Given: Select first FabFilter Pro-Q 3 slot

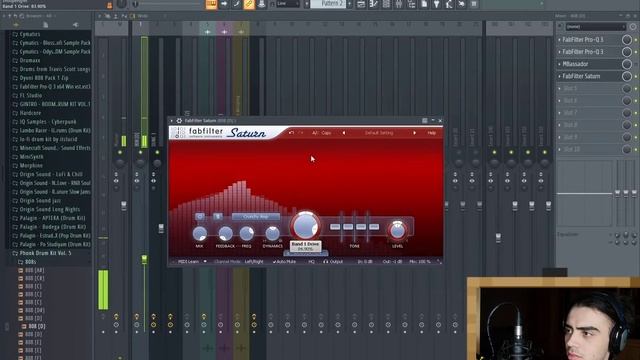Looking at the screenshot, I should (x=588, y=40).
